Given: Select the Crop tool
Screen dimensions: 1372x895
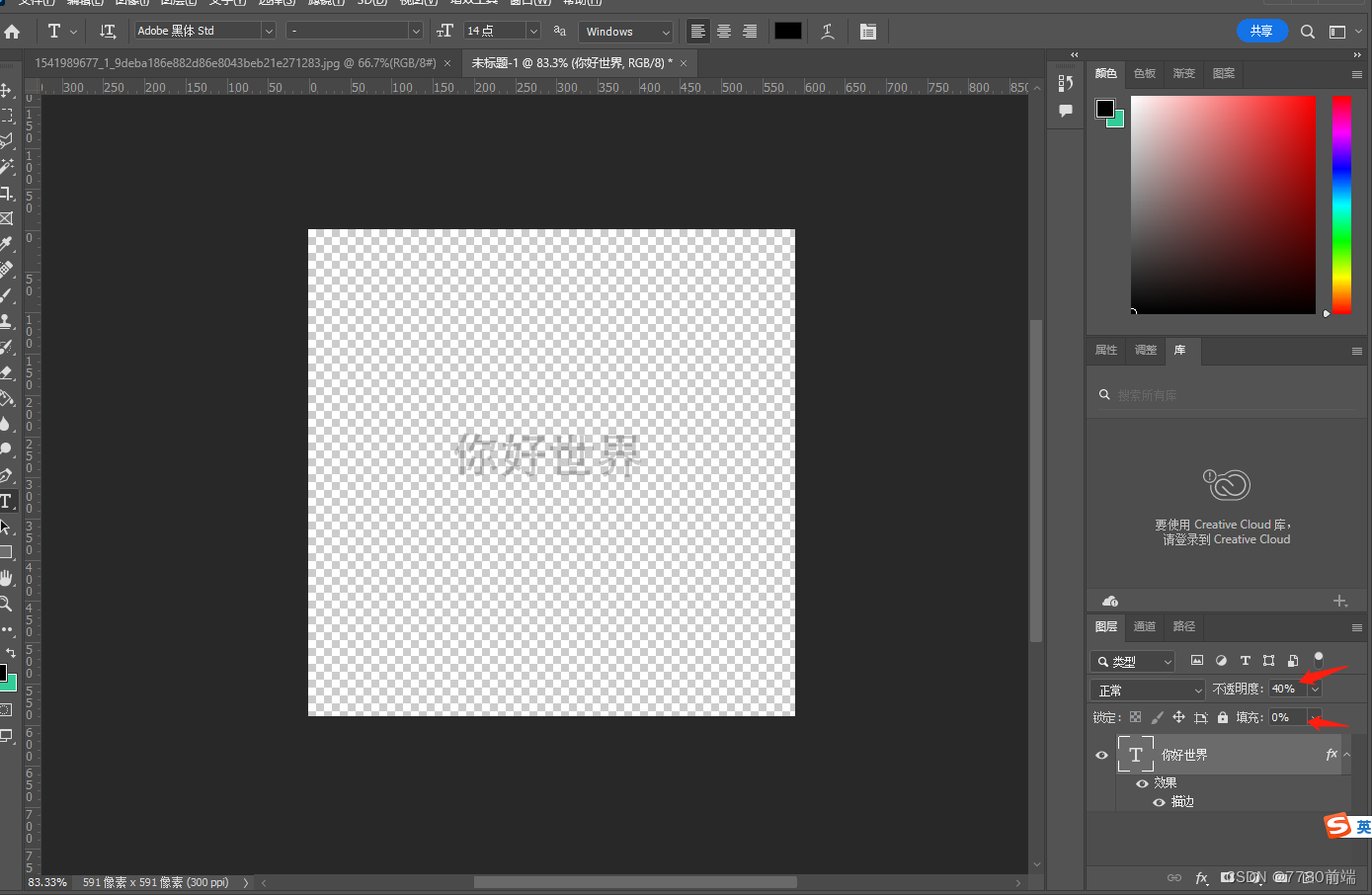Looking at the screenshot, I should 7,194.
